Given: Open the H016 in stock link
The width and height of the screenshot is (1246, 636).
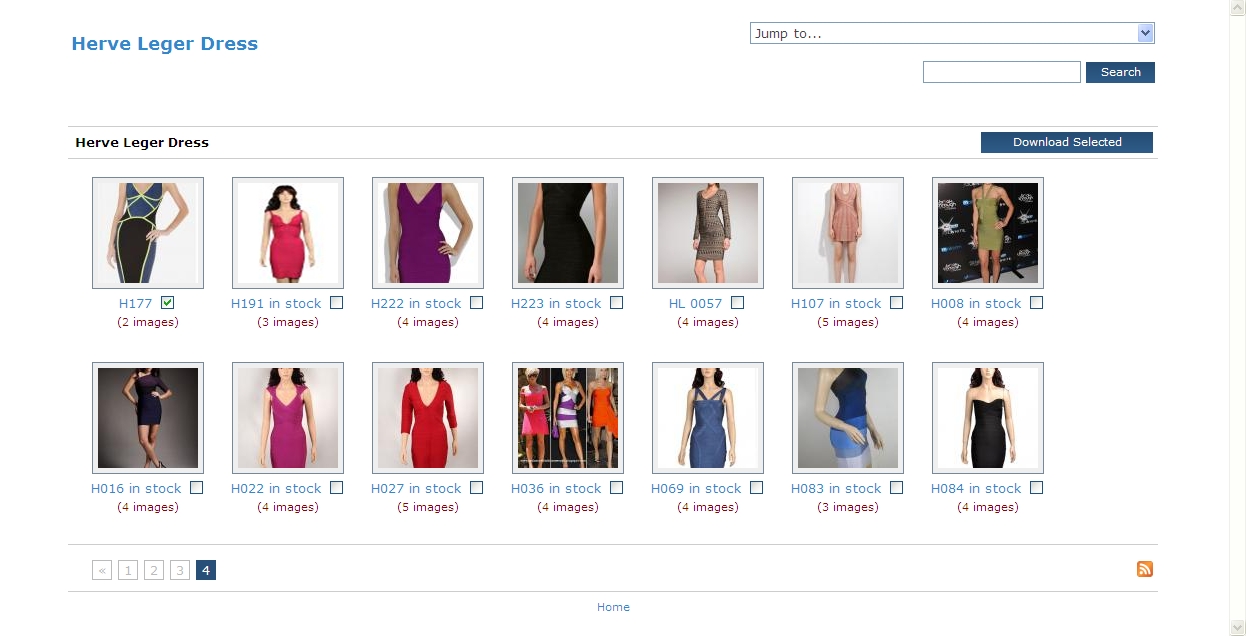Looking at the screenshot, I should [x=136, y=488].
